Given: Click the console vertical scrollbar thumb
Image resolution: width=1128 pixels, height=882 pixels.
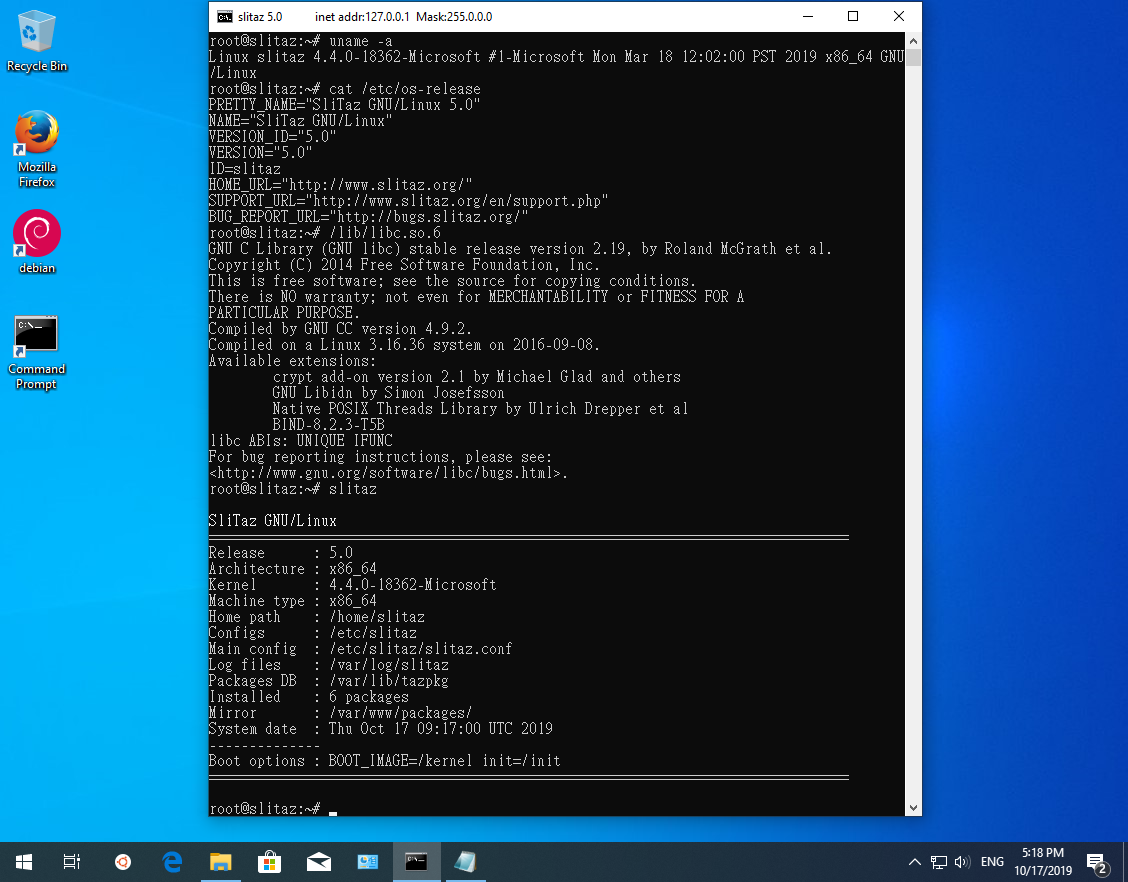Looking at the screenshot, I should coord(913,57).
